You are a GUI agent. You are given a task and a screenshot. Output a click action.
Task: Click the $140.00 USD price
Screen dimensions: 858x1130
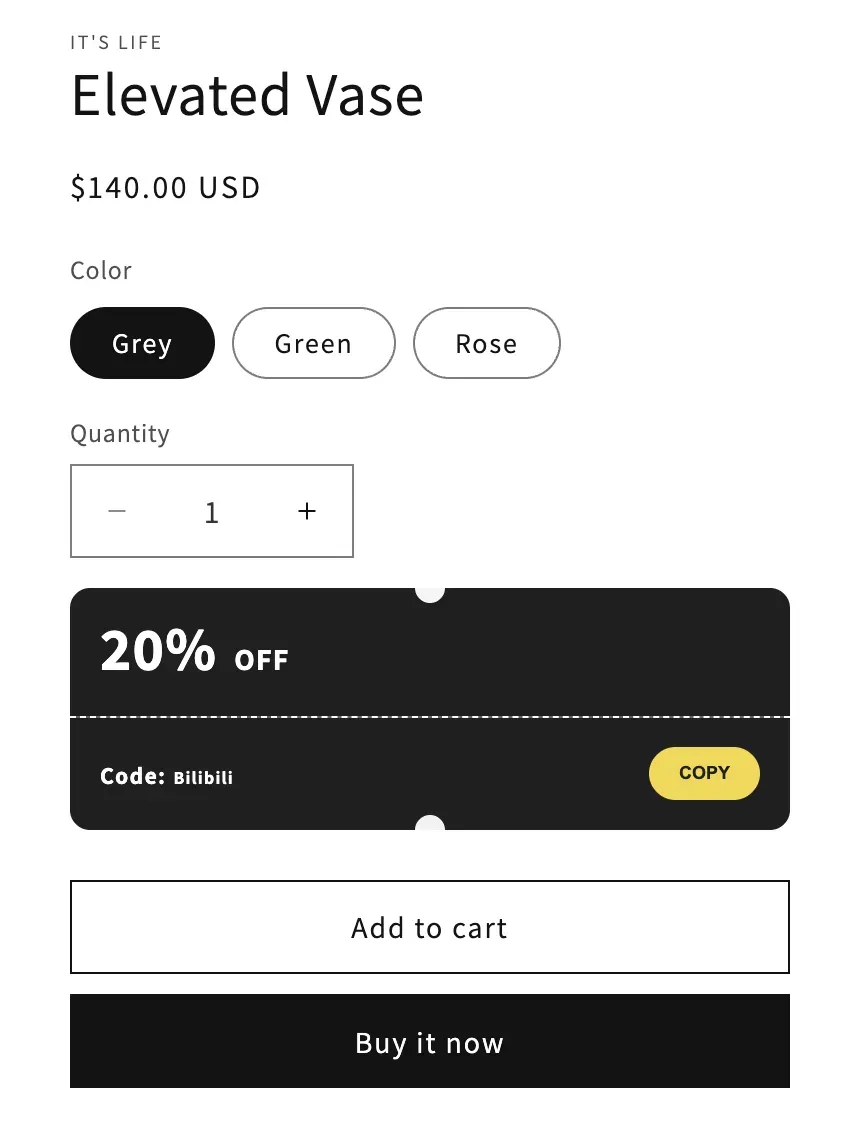tap(165, 187)
